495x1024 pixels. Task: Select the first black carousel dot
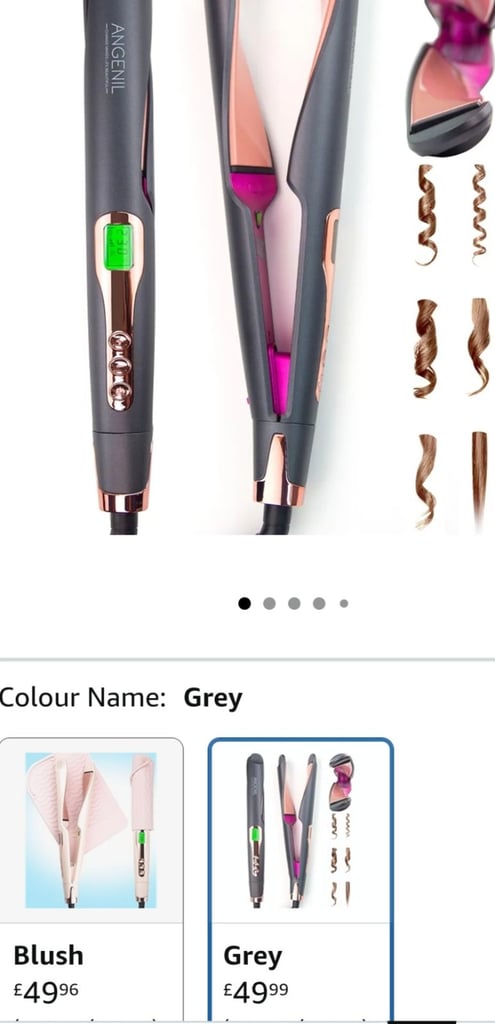tap(244, 603)
